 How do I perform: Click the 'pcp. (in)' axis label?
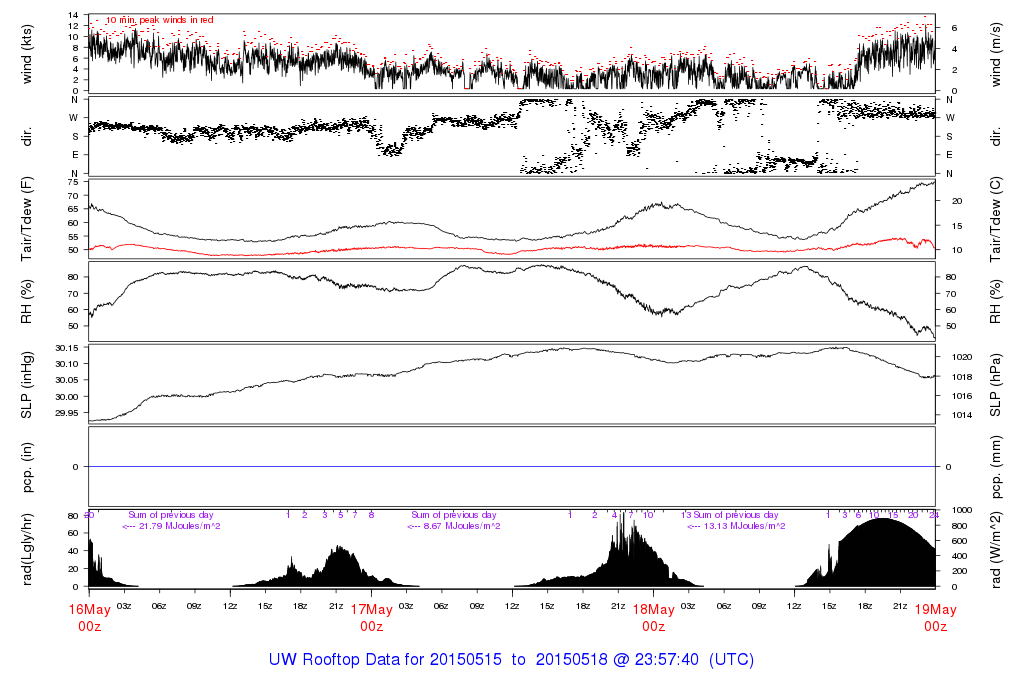pyautogui.click(x=27, y=467)
